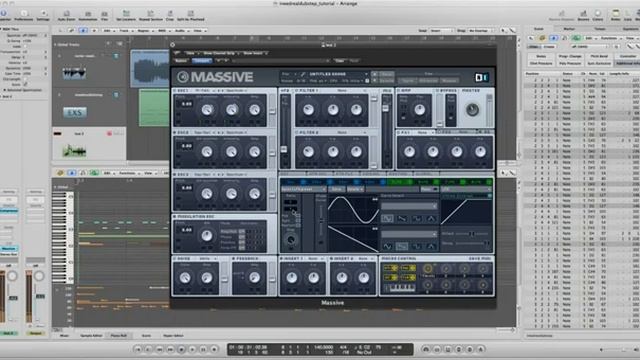Open the Massive File menu

286,74
